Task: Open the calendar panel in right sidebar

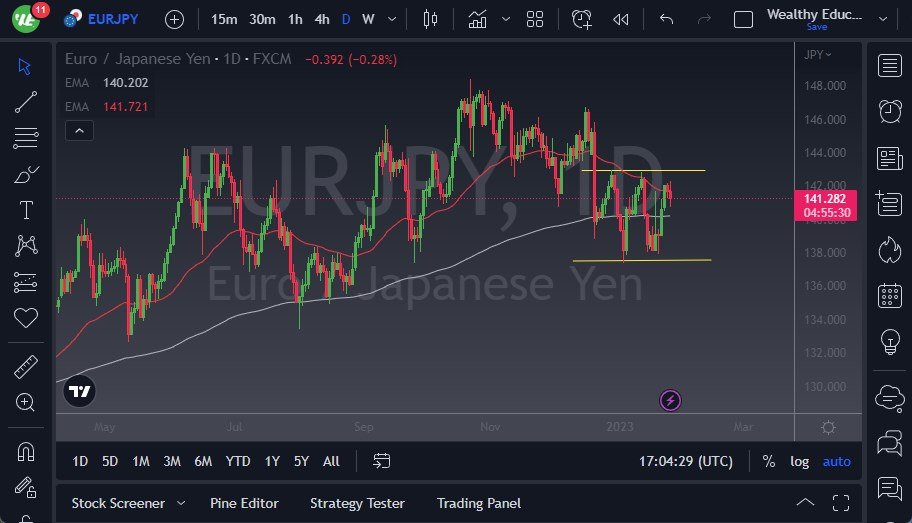Action: 888,296
